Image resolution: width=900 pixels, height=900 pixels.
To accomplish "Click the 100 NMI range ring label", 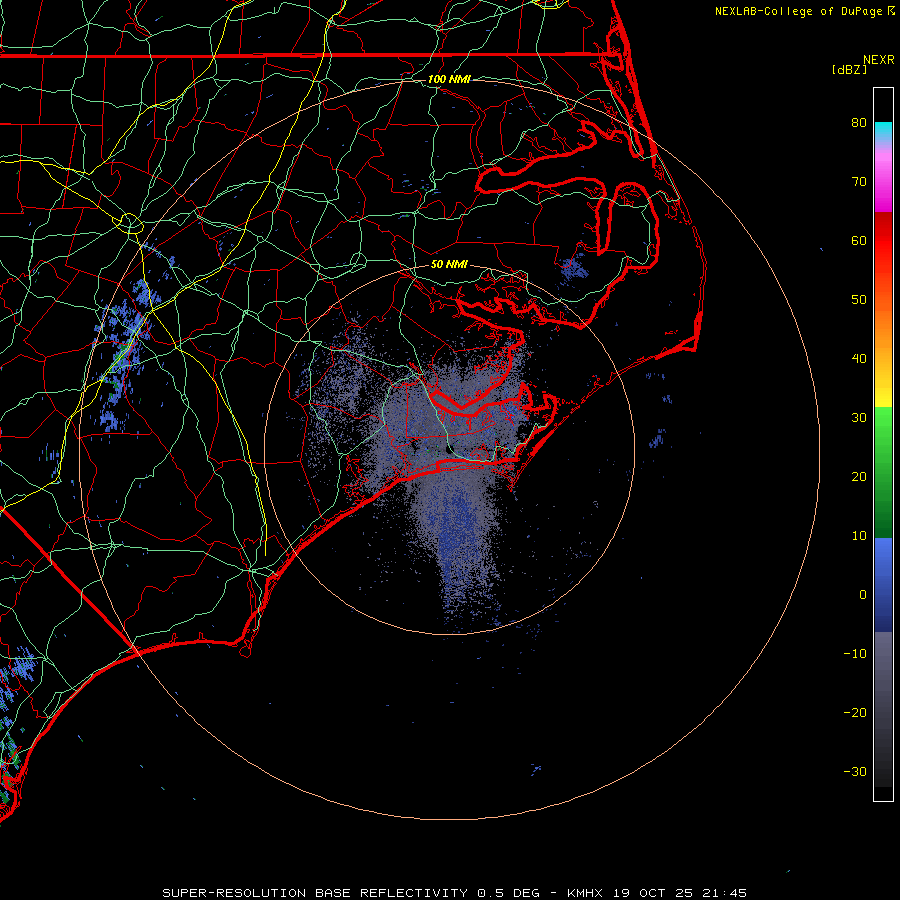I will (x=449, y=79).
